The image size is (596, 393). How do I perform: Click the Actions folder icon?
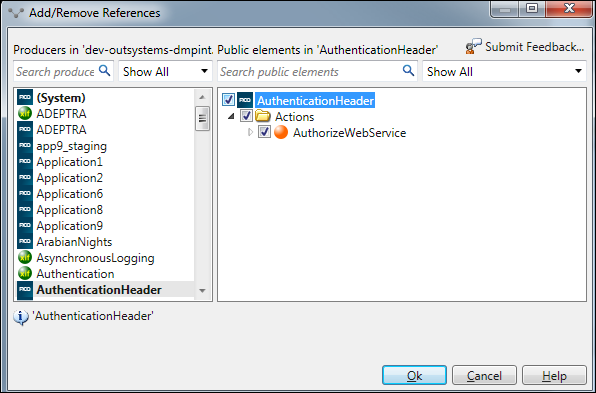[x=263, y=116]
